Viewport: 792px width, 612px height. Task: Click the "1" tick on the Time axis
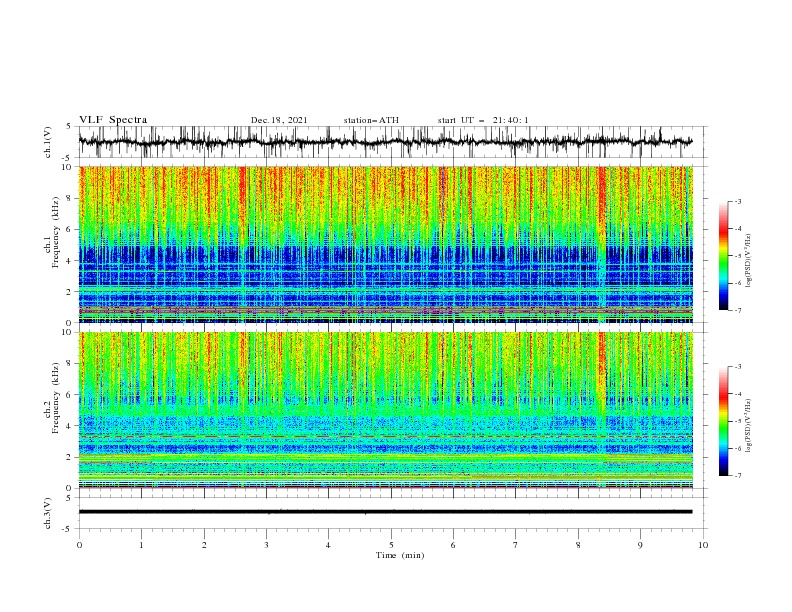(141, 545)
